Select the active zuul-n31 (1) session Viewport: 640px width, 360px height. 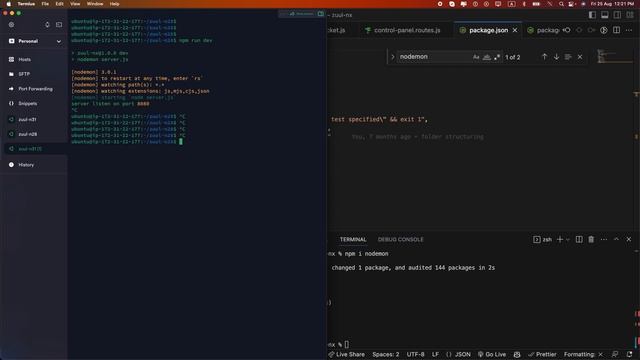[x=35, y=149]
